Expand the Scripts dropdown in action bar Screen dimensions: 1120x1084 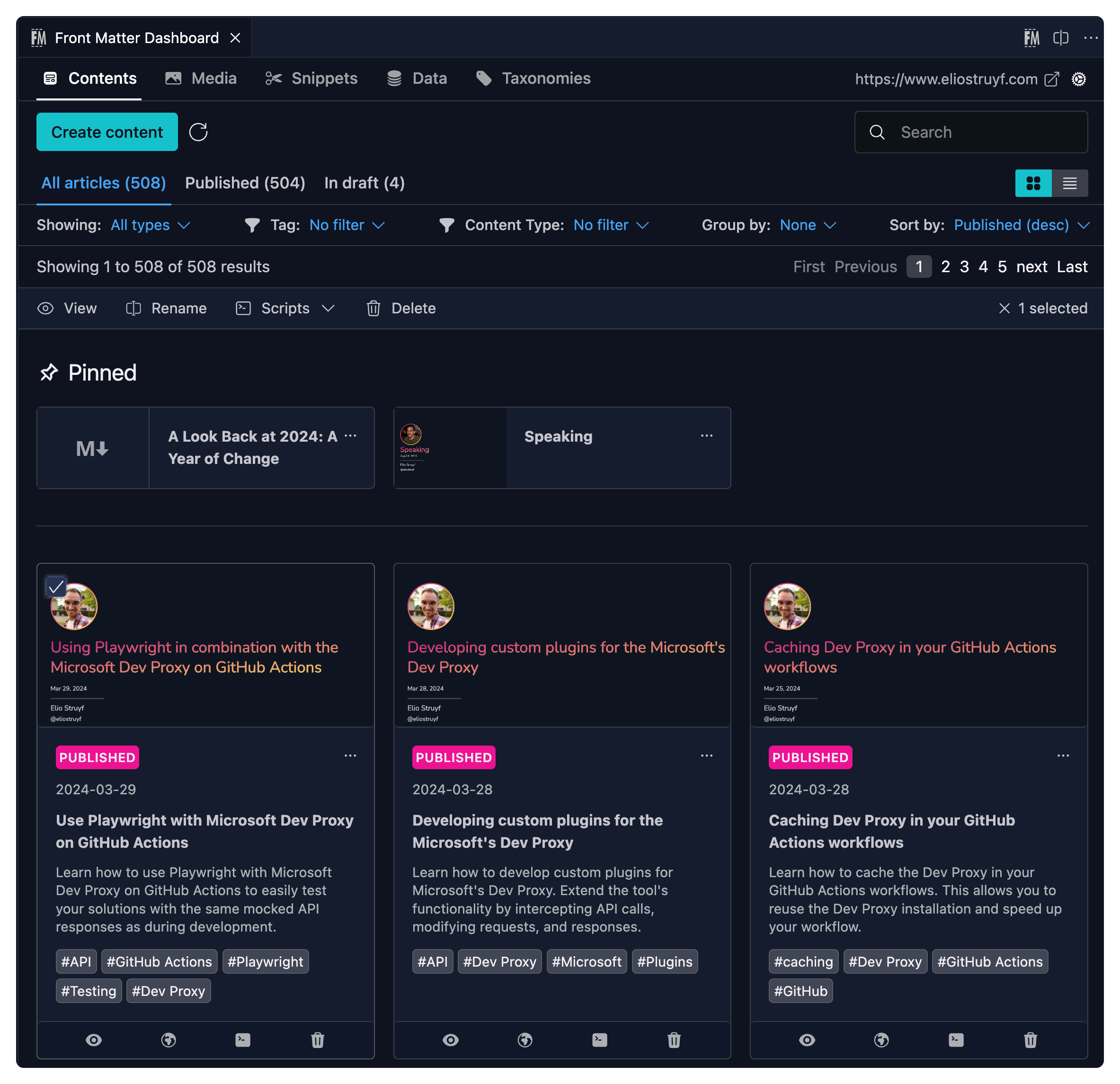pyautogui.click(x=286, y=309)
